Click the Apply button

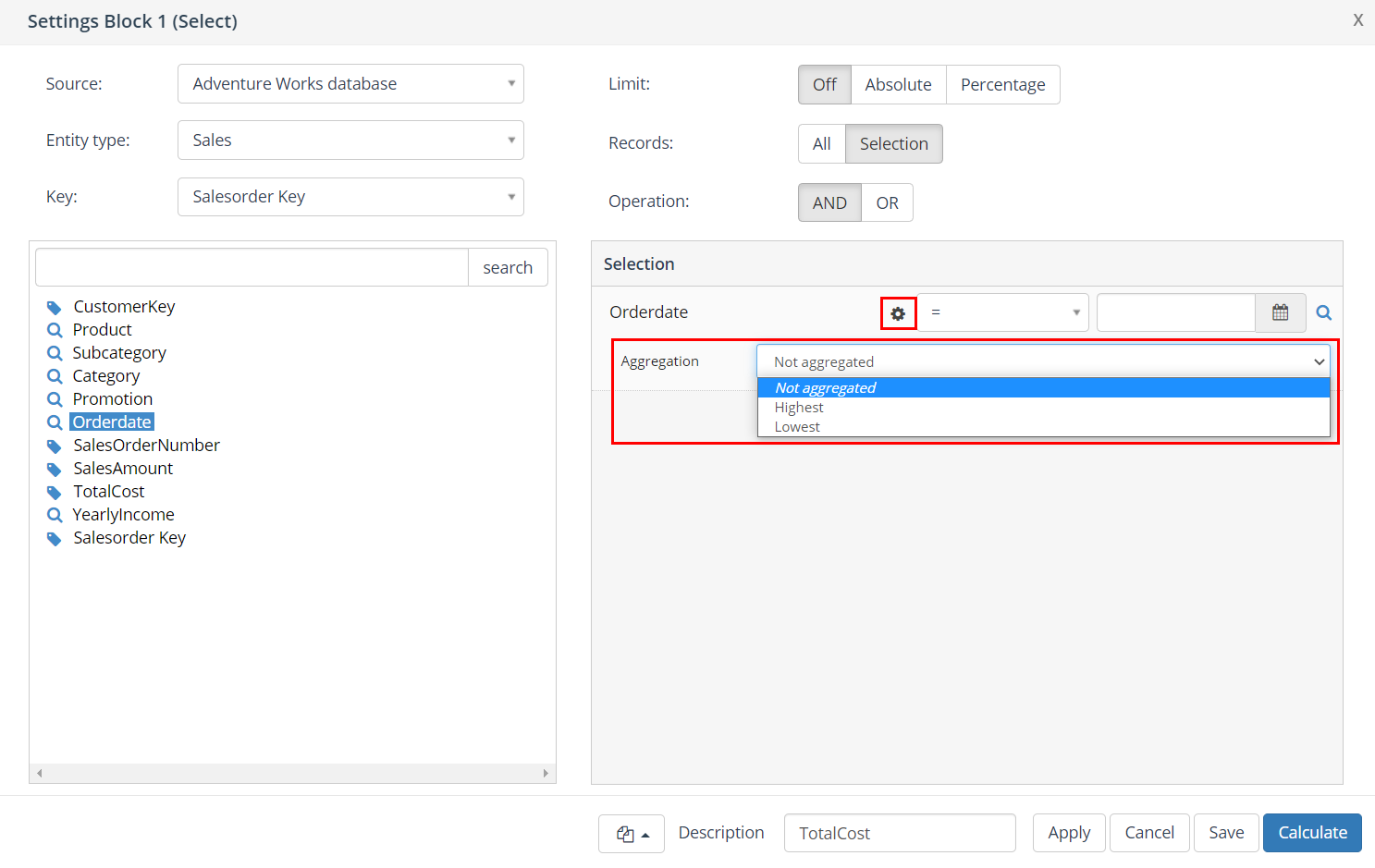pyautogui.click(x=1069, y=833)
